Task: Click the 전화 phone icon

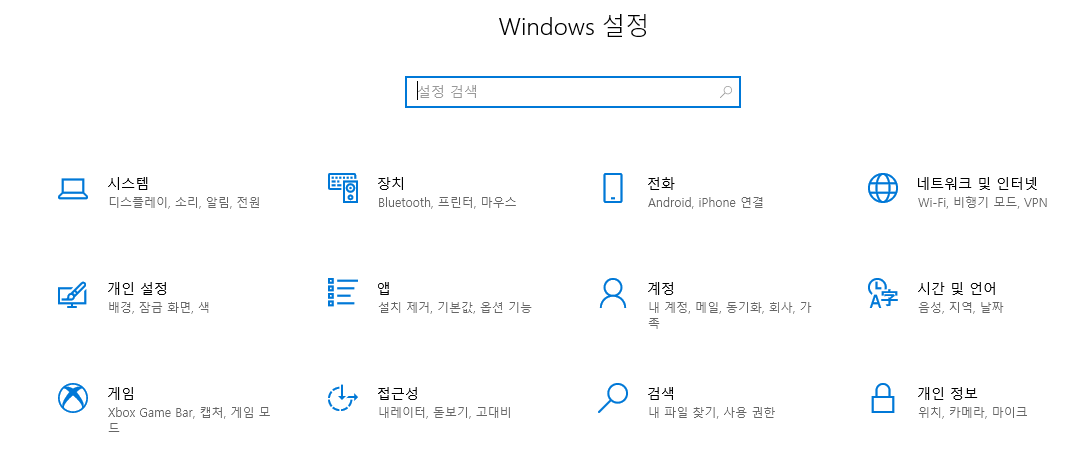Action: point(613,188)
